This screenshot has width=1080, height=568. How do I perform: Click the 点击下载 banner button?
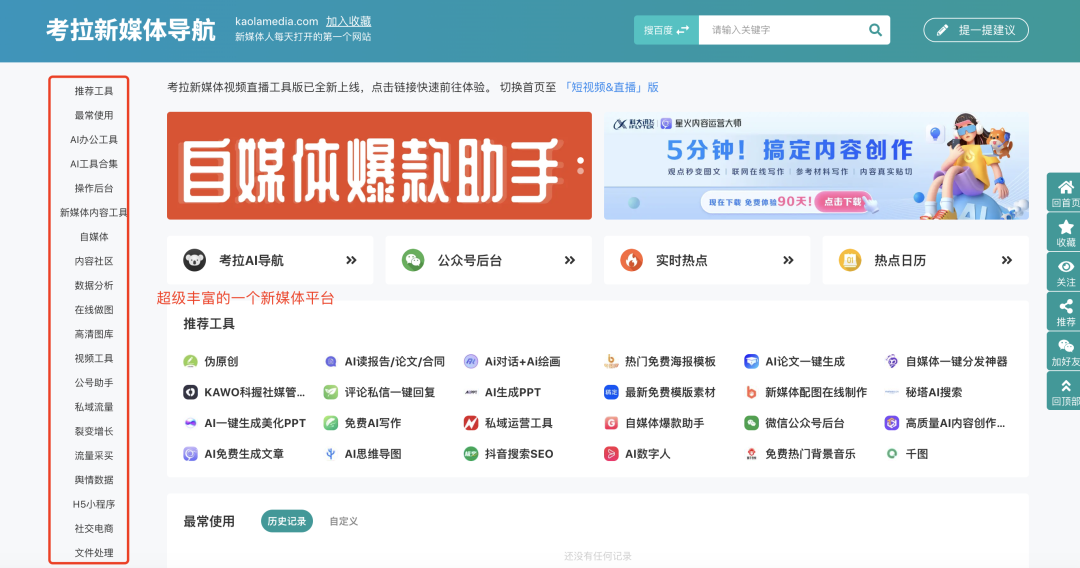point(843,202)
